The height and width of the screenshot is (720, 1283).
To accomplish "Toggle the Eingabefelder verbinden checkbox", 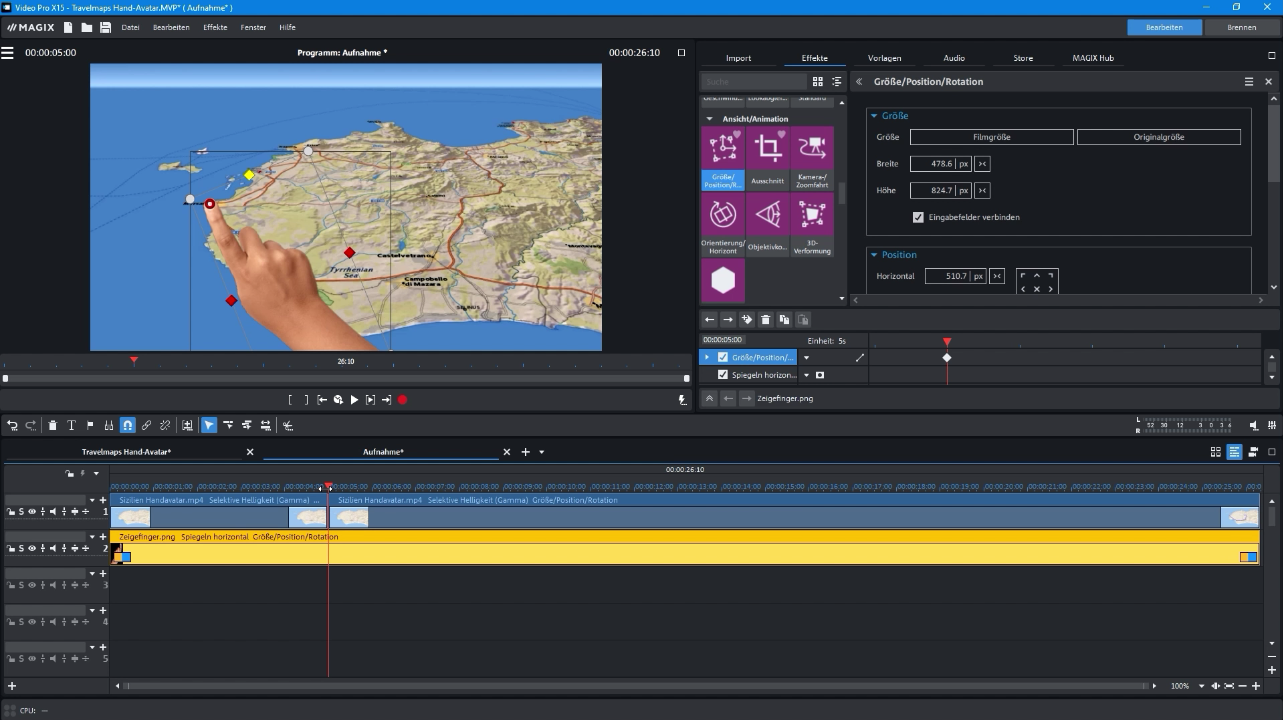I will coord(918,217).
